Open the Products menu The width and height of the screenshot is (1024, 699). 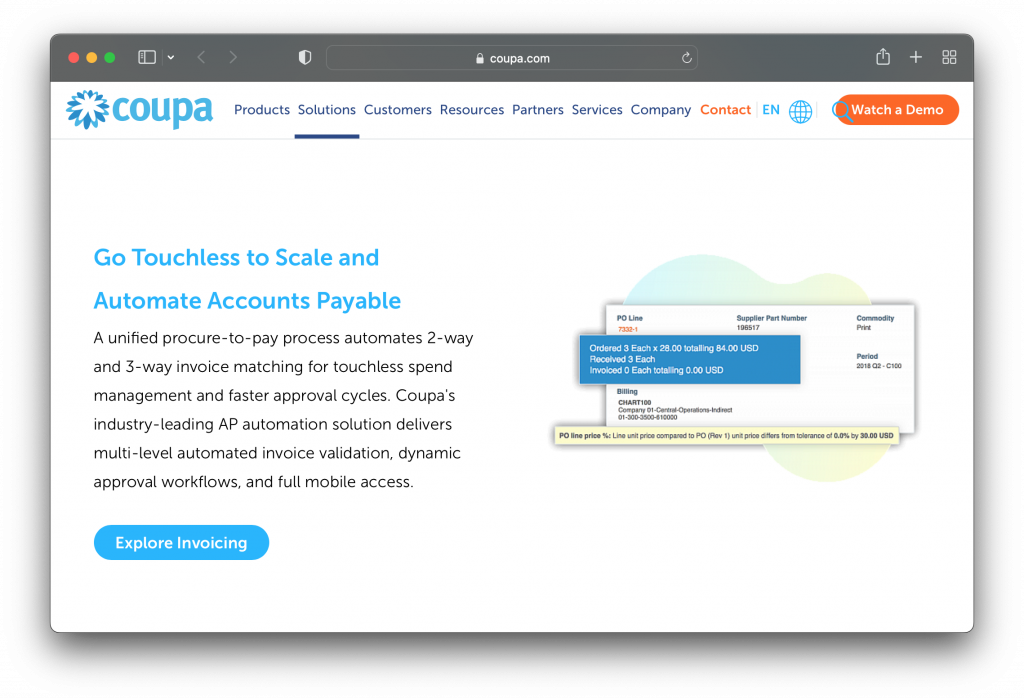262,110
